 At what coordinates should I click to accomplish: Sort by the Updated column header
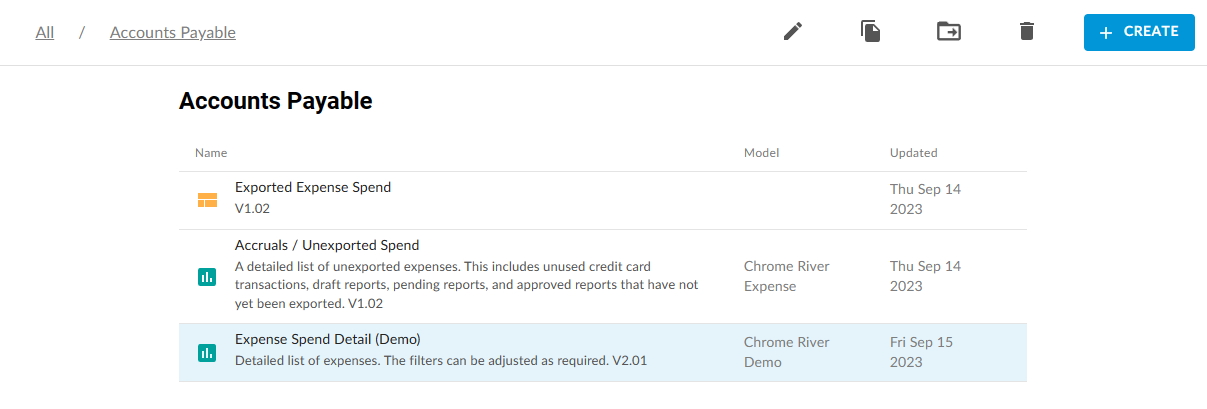pos(914,153)
